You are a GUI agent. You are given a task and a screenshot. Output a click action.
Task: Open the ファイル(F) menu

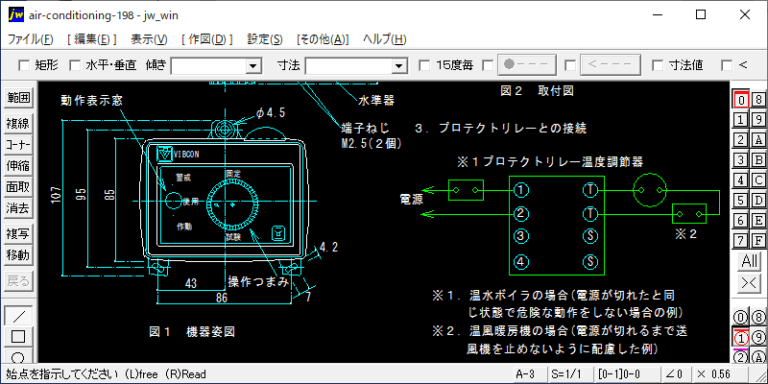pos(30,40)
